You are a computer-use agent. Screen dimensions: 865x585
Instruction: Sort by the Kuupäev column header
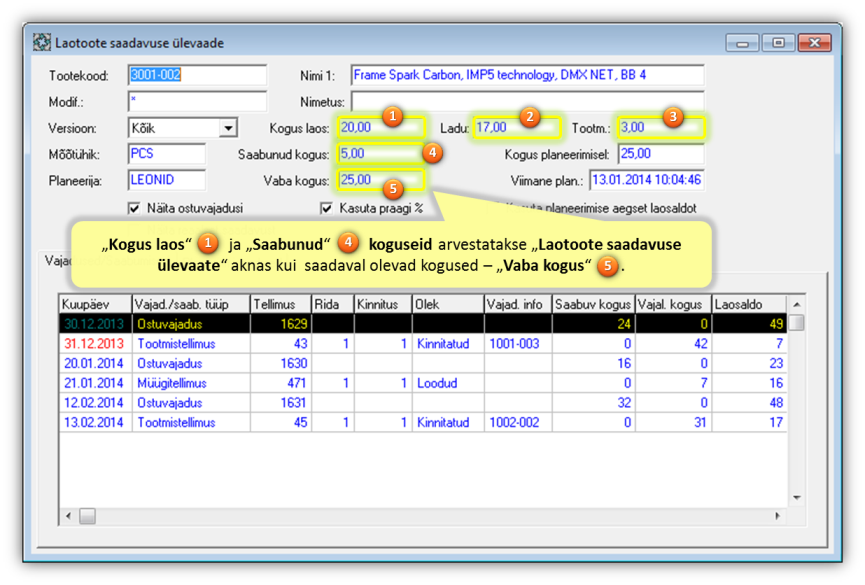(x=95, y=304)
